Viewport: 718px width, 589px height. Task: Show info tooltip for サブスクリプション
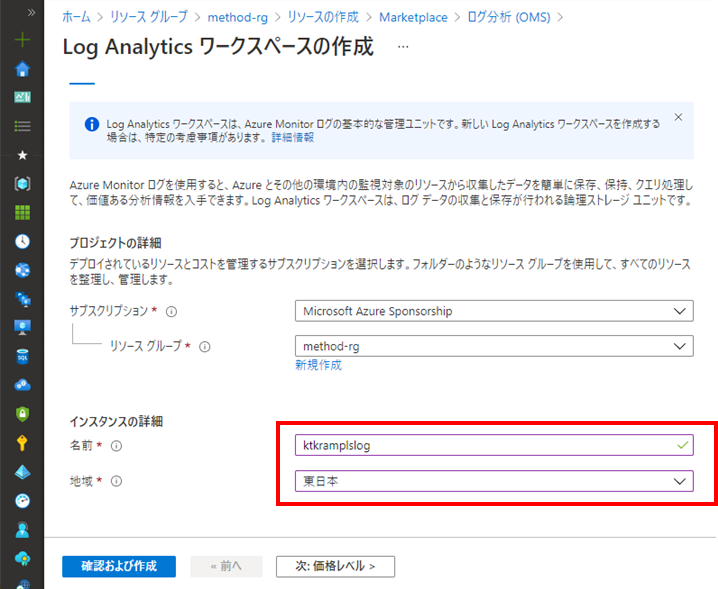(171, 312)
